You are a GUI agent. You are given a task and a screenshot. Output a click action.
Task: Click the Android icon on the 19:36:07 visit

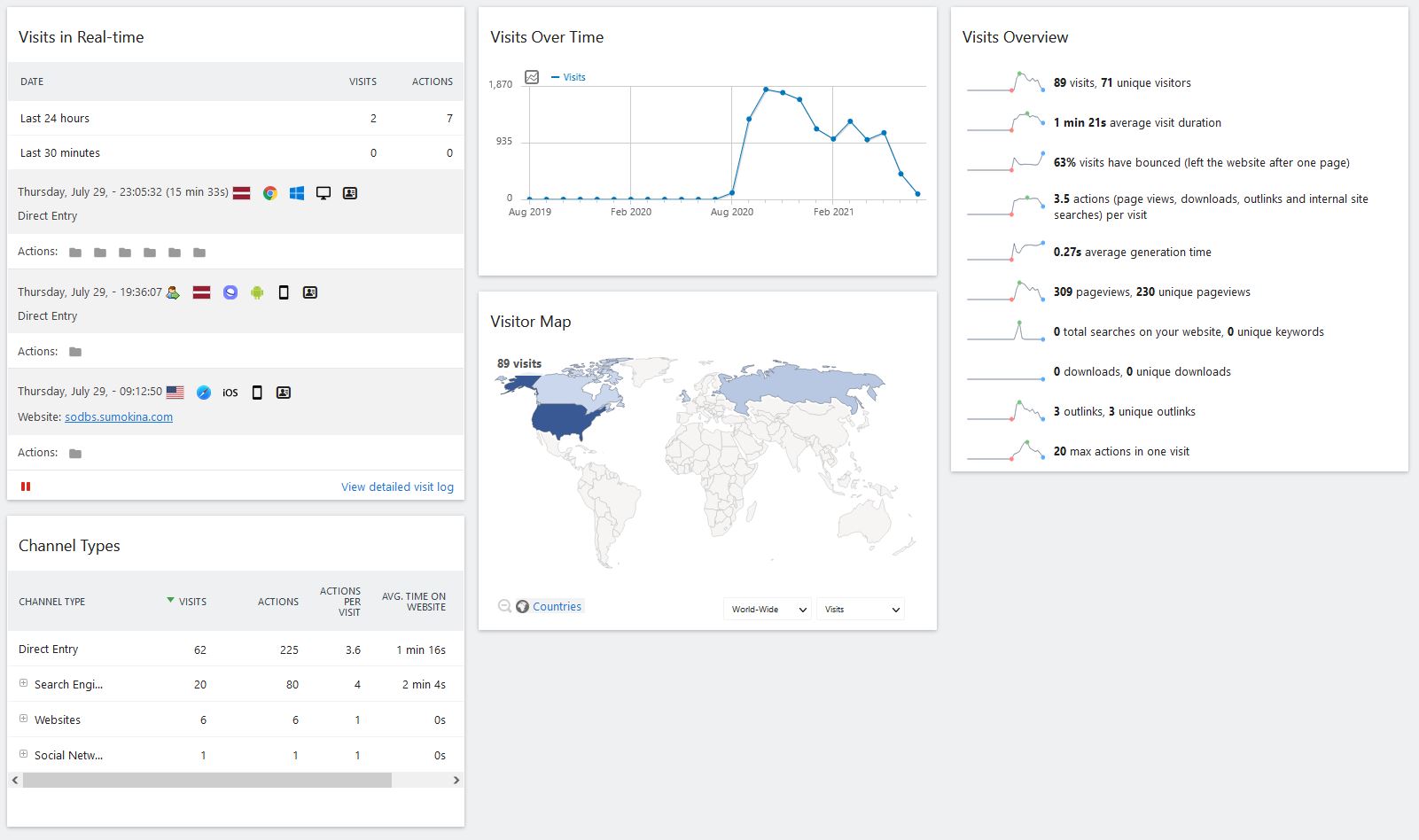(x=257, y=292)
